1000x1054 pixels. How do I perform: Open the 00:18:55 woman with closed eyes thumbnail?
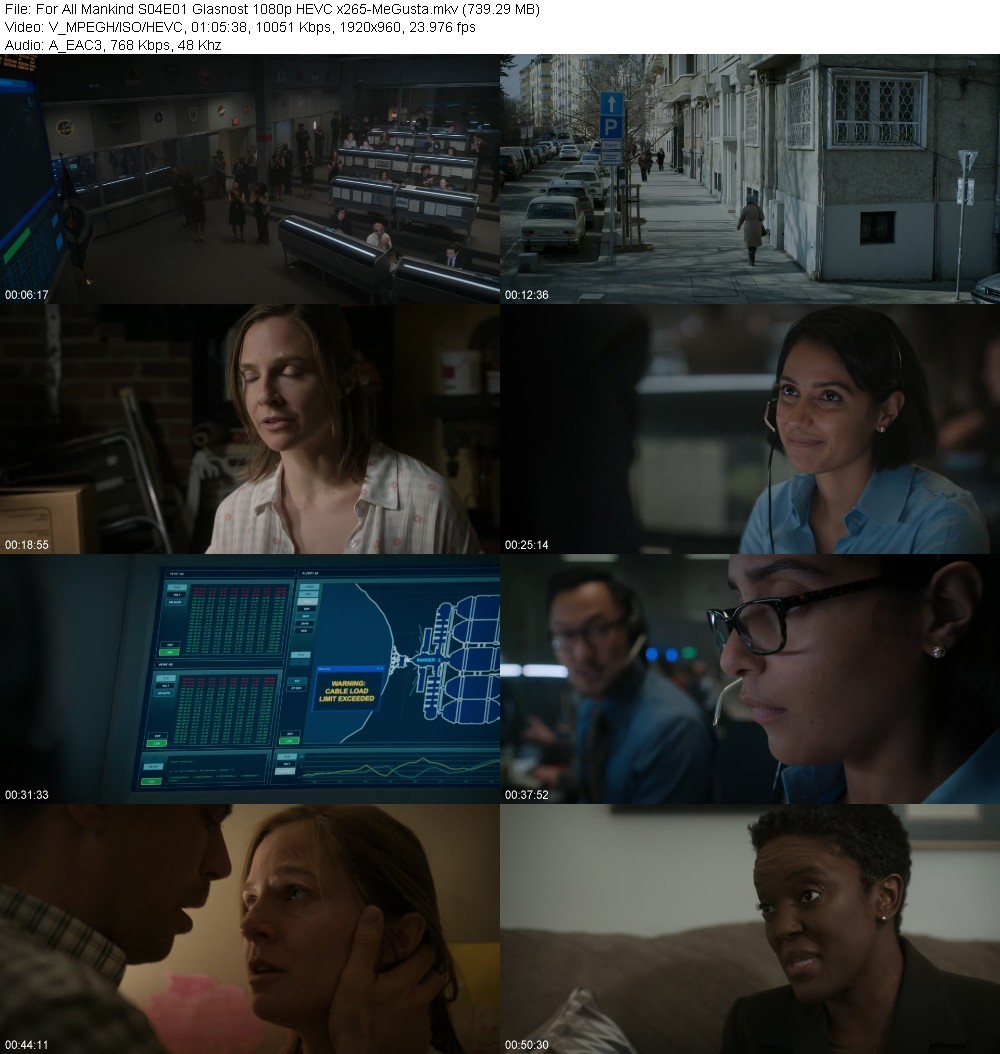pyautogui.click(x=250, y=429)
